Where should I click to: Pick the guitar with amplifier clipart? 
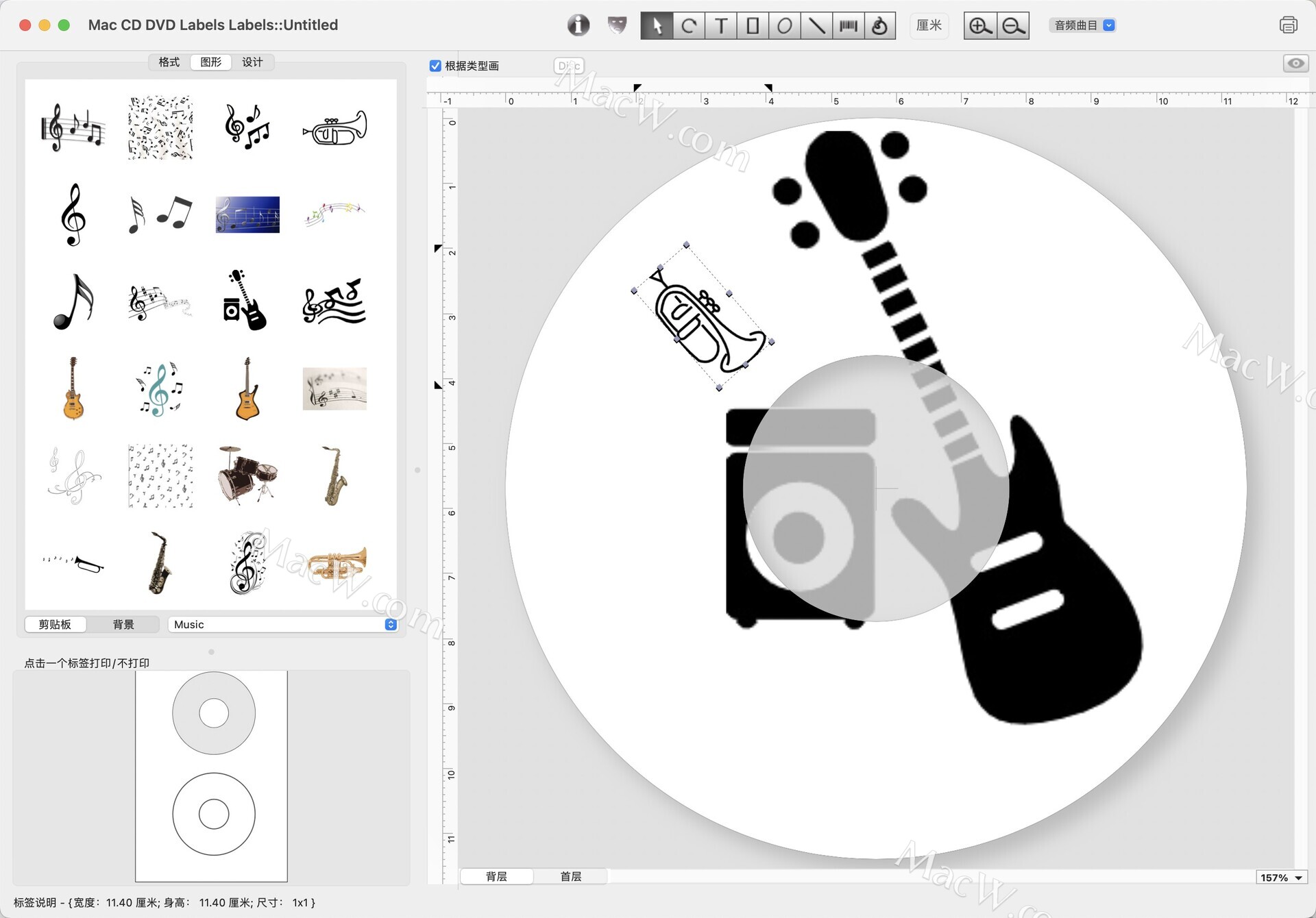(x=245, y=300)
